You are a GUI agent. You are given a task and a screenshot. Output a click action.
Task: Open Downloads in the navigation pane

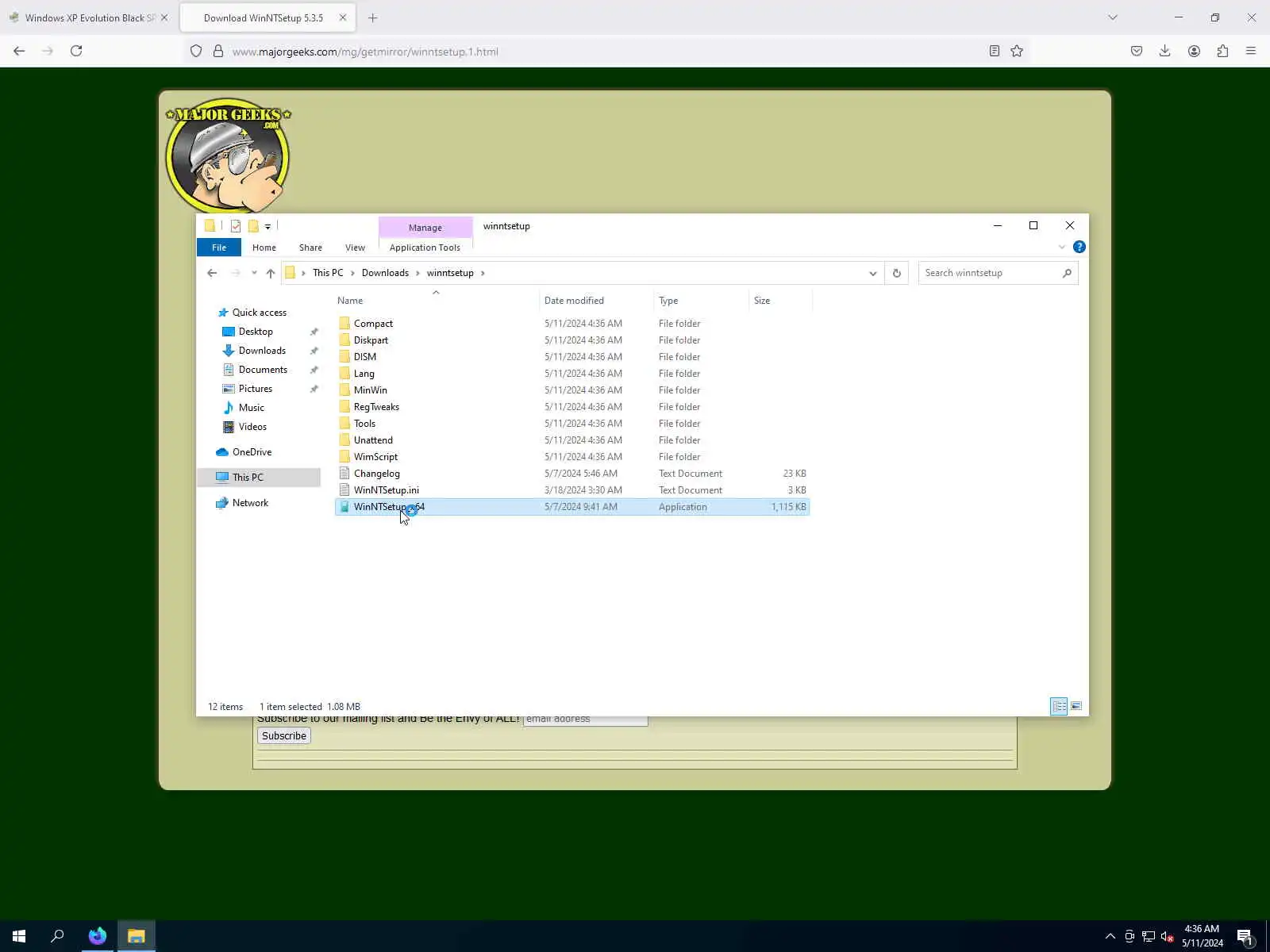click(262, 351)
